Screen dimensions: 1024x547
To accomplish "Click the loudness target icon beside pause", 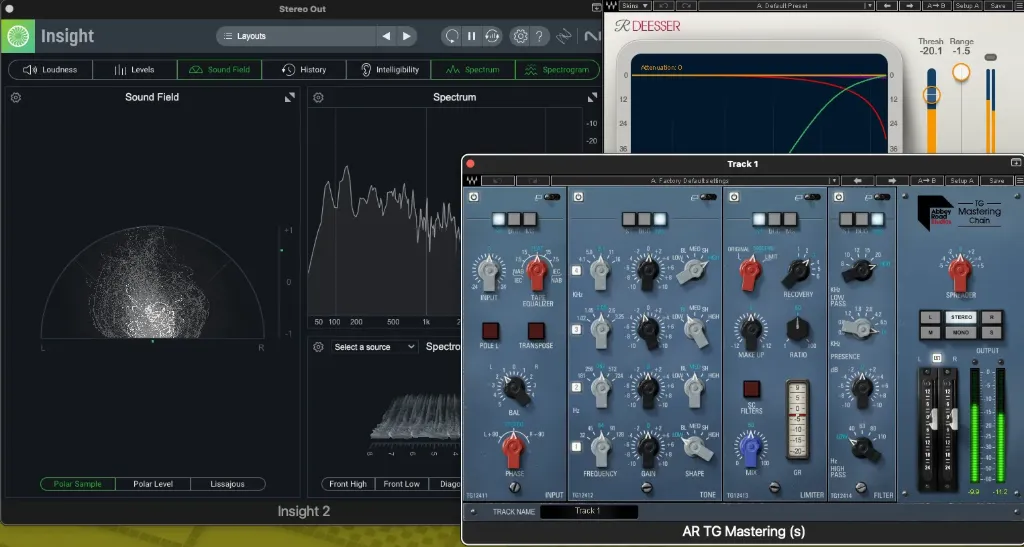I will (x=492, y=37).
